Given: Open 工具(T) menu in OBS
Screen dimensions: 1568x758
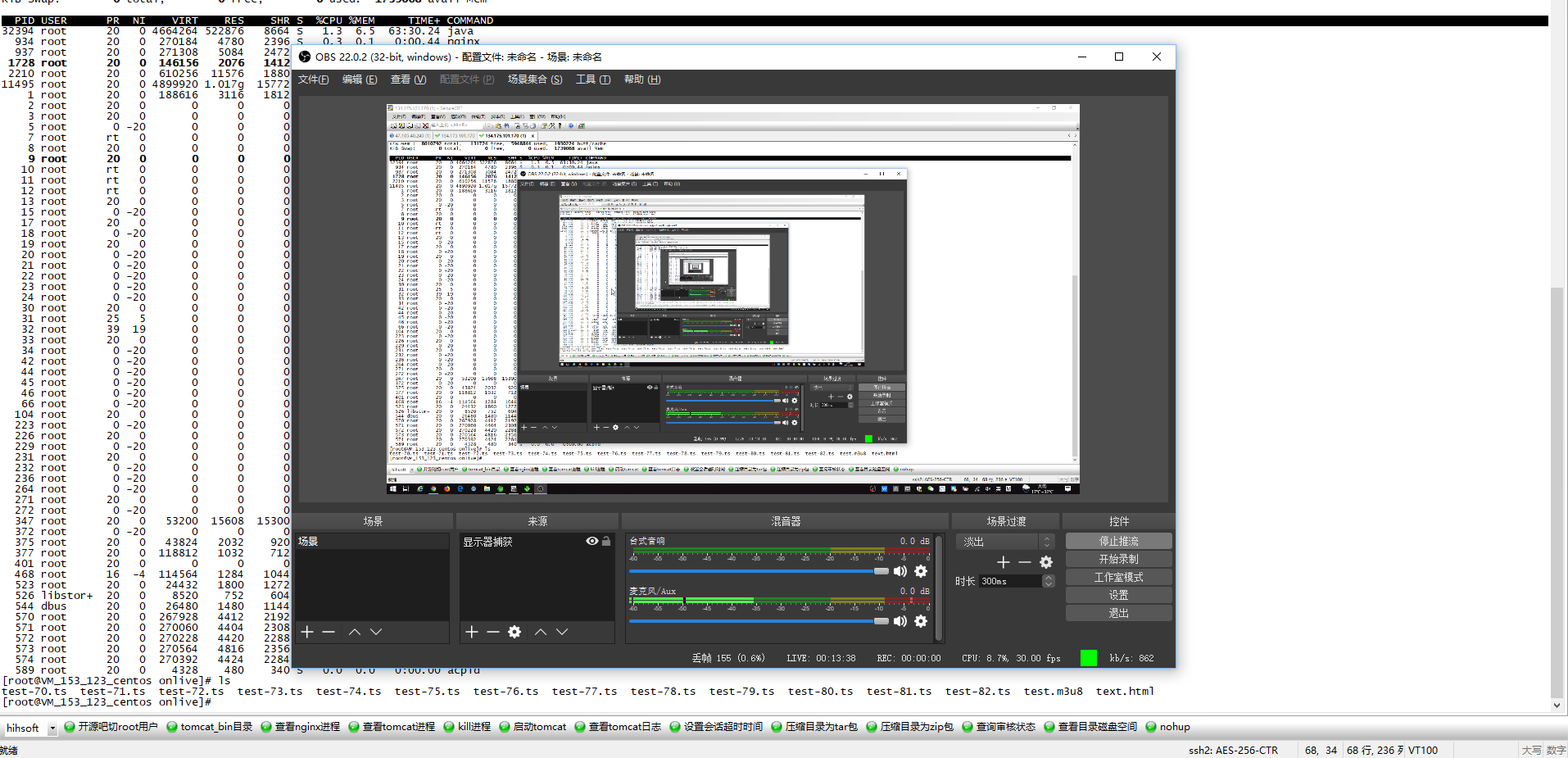Looking at the screenshot, I should click(x=593, y=79).
